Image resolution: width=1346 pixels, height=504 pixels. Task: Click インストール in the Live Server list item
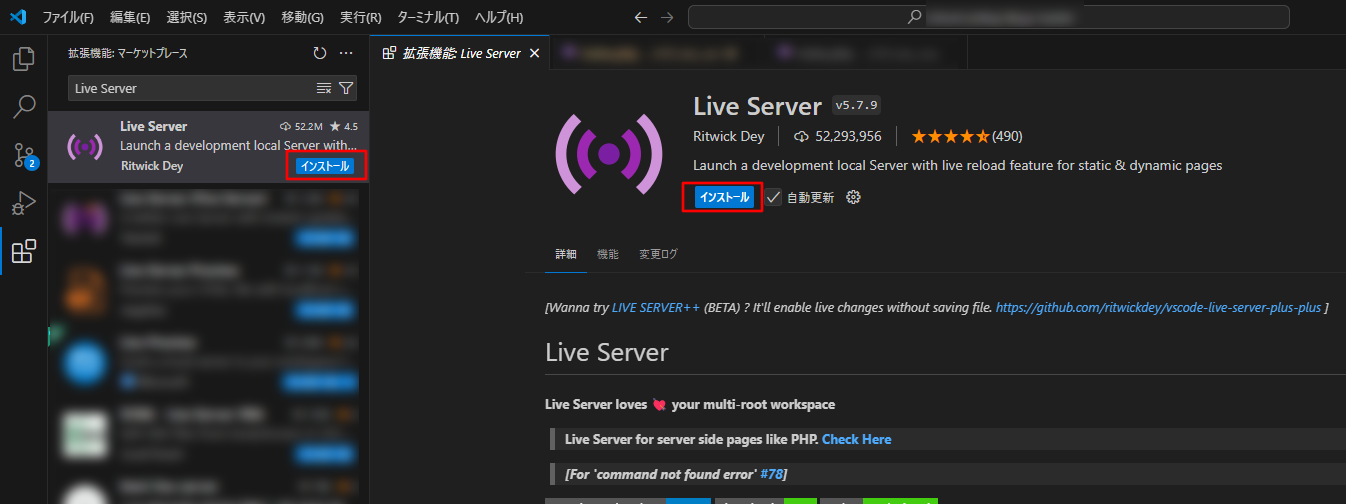(x=325, y=166)
